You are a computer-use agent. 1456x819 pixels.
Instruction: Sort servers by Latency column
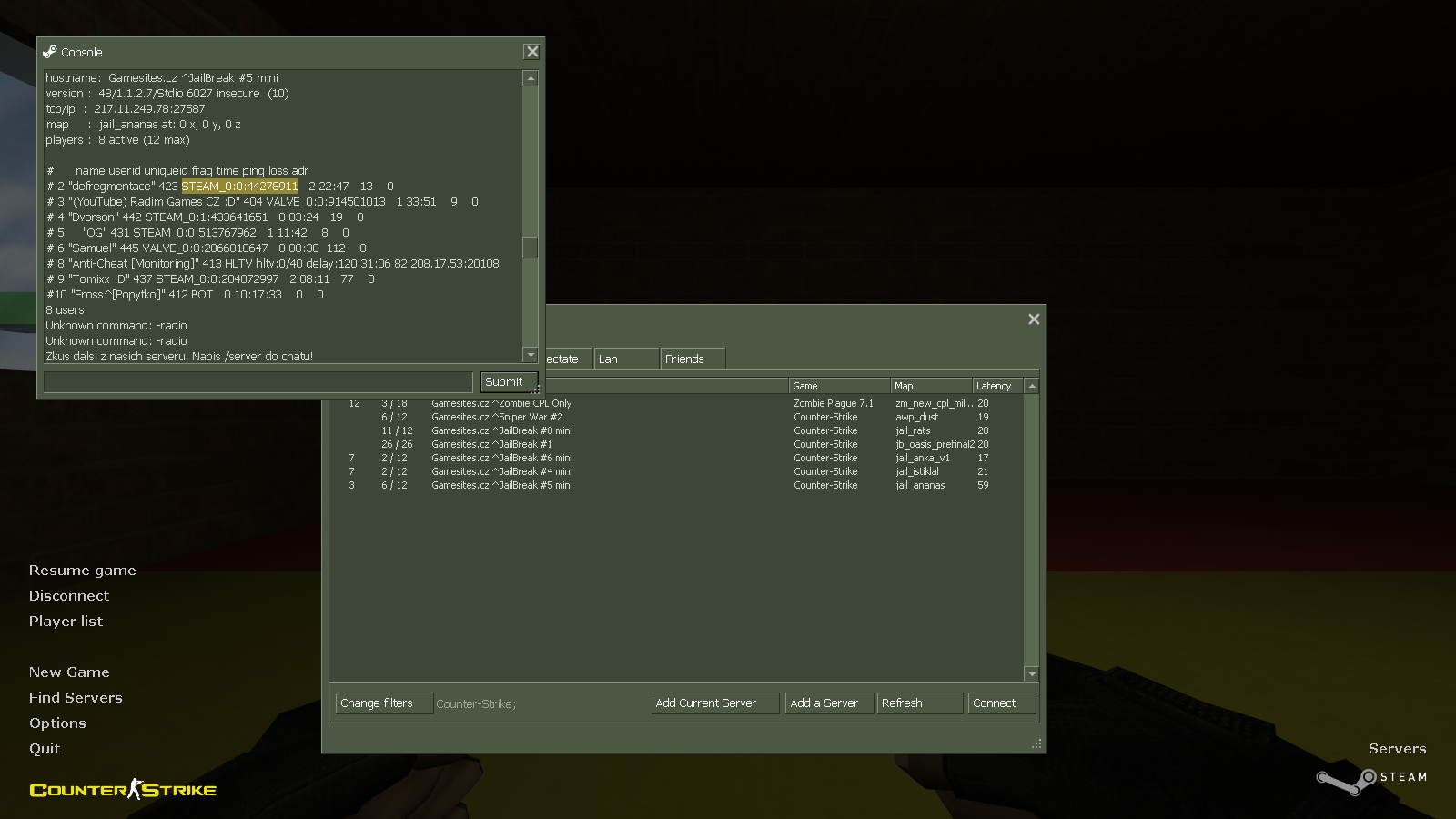click(x=998, y=386)
